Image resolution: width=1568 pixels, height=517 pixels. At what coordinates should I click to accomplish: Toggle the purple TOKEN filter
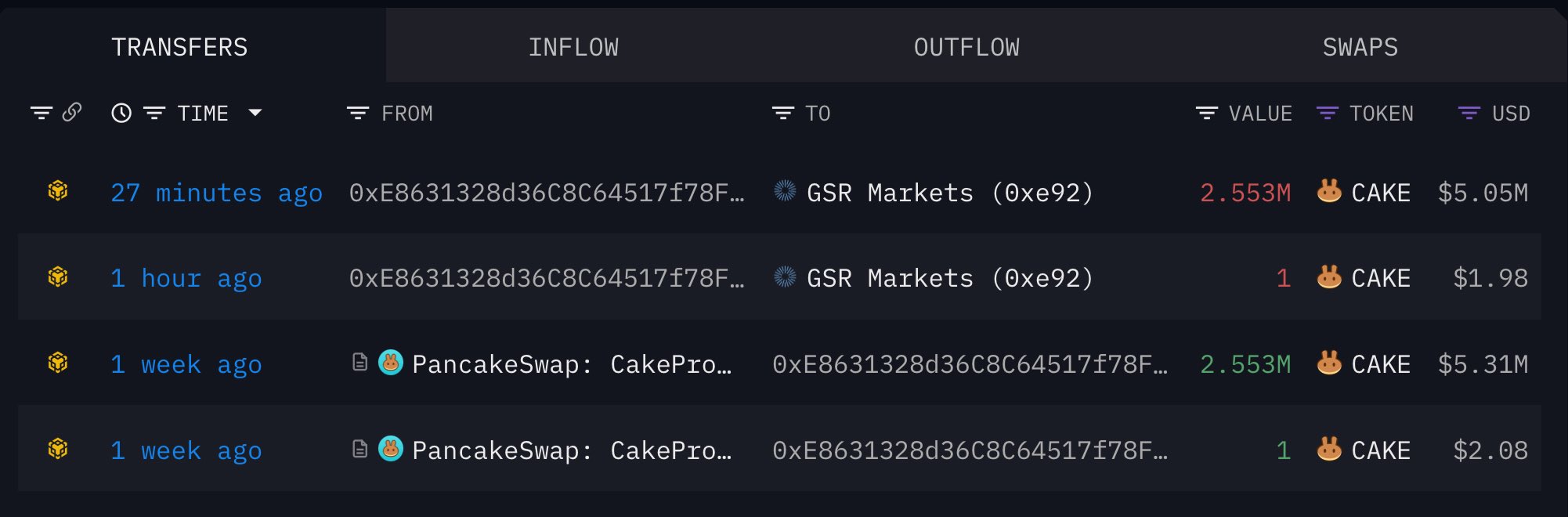click(1327, 114)
